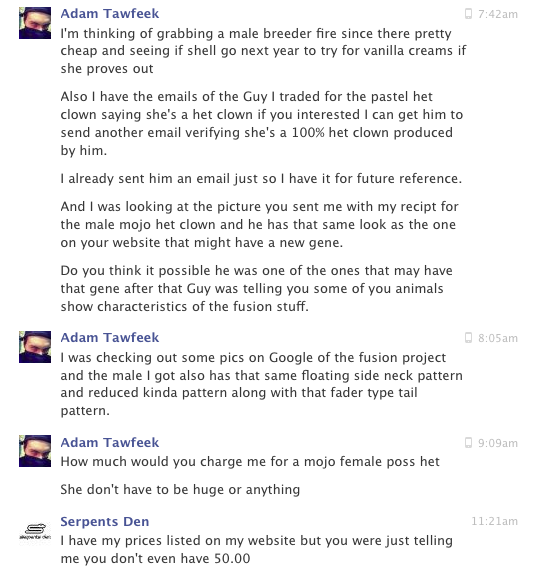Image resolution: width=538 pixels, height=575 pixels.
Task: Click the mobile icon beside 9:09am
Action: coord(468,443)
